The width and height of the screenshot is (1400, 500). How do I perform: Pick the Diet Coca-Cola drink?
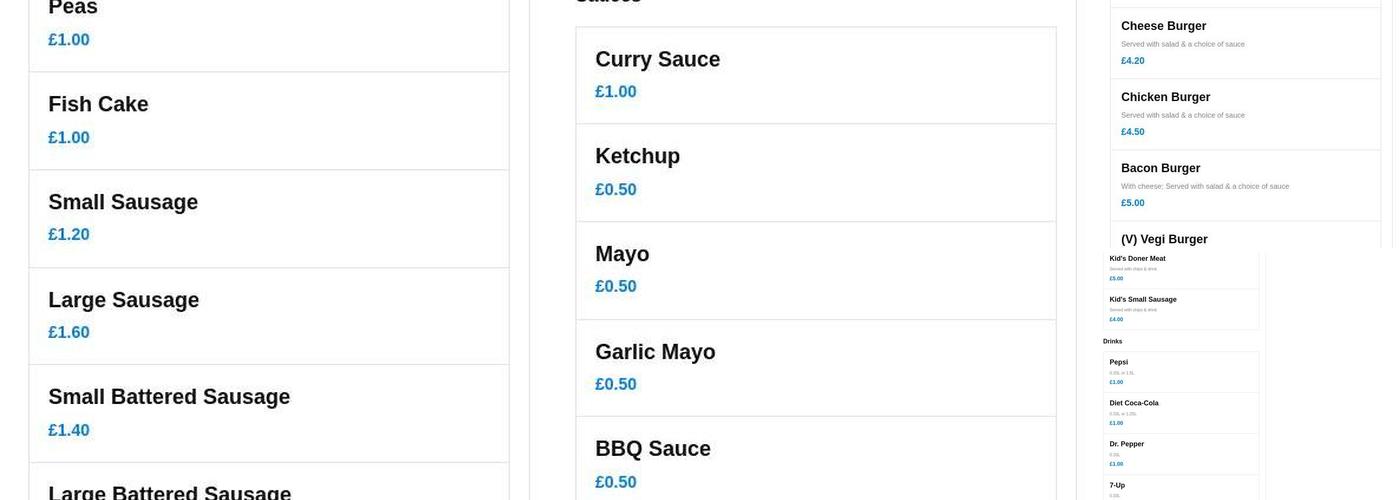[x=1180, y=413]
